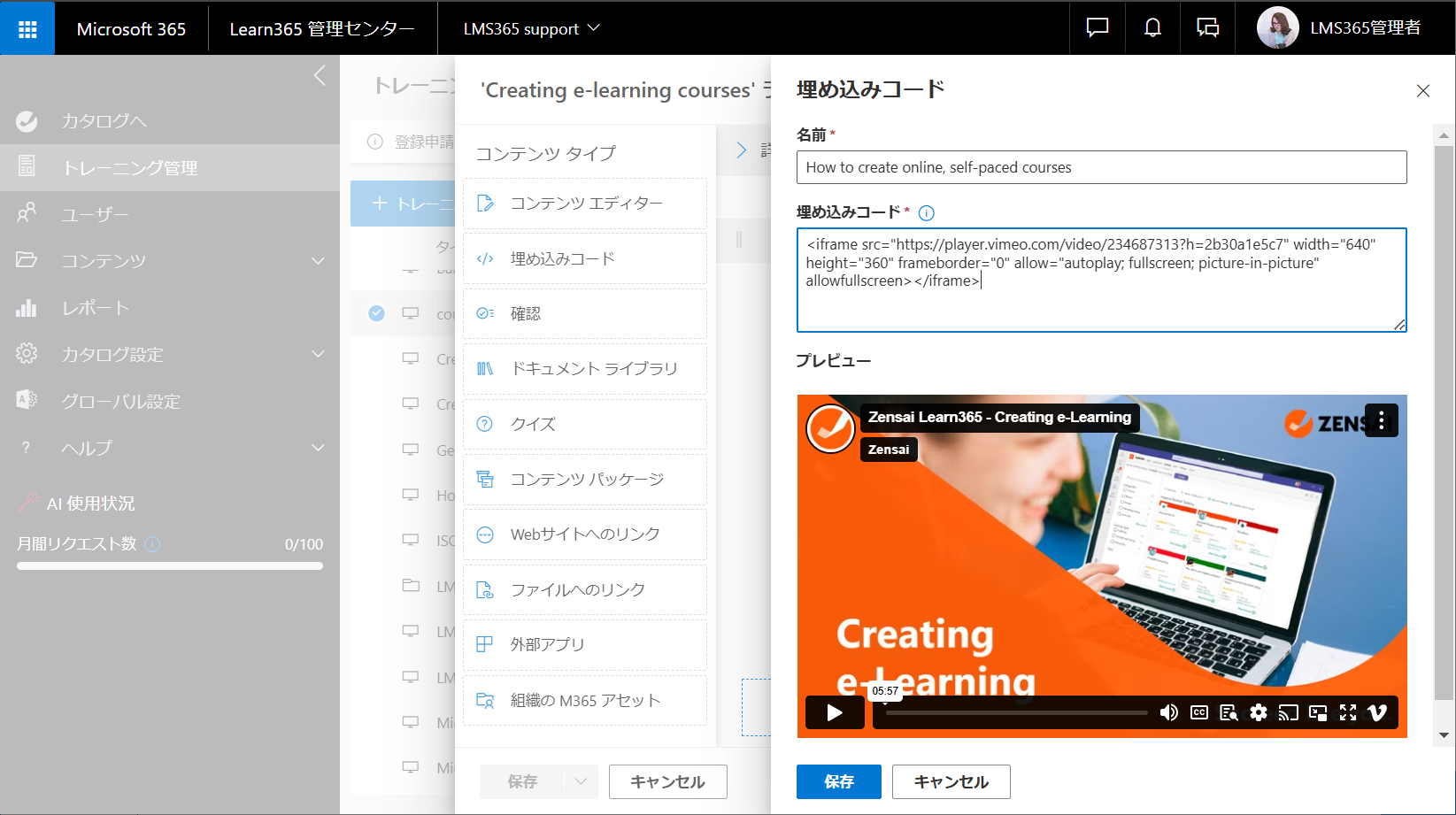
Task: Open the video transcript
Action: click(x=1229, y=712)
